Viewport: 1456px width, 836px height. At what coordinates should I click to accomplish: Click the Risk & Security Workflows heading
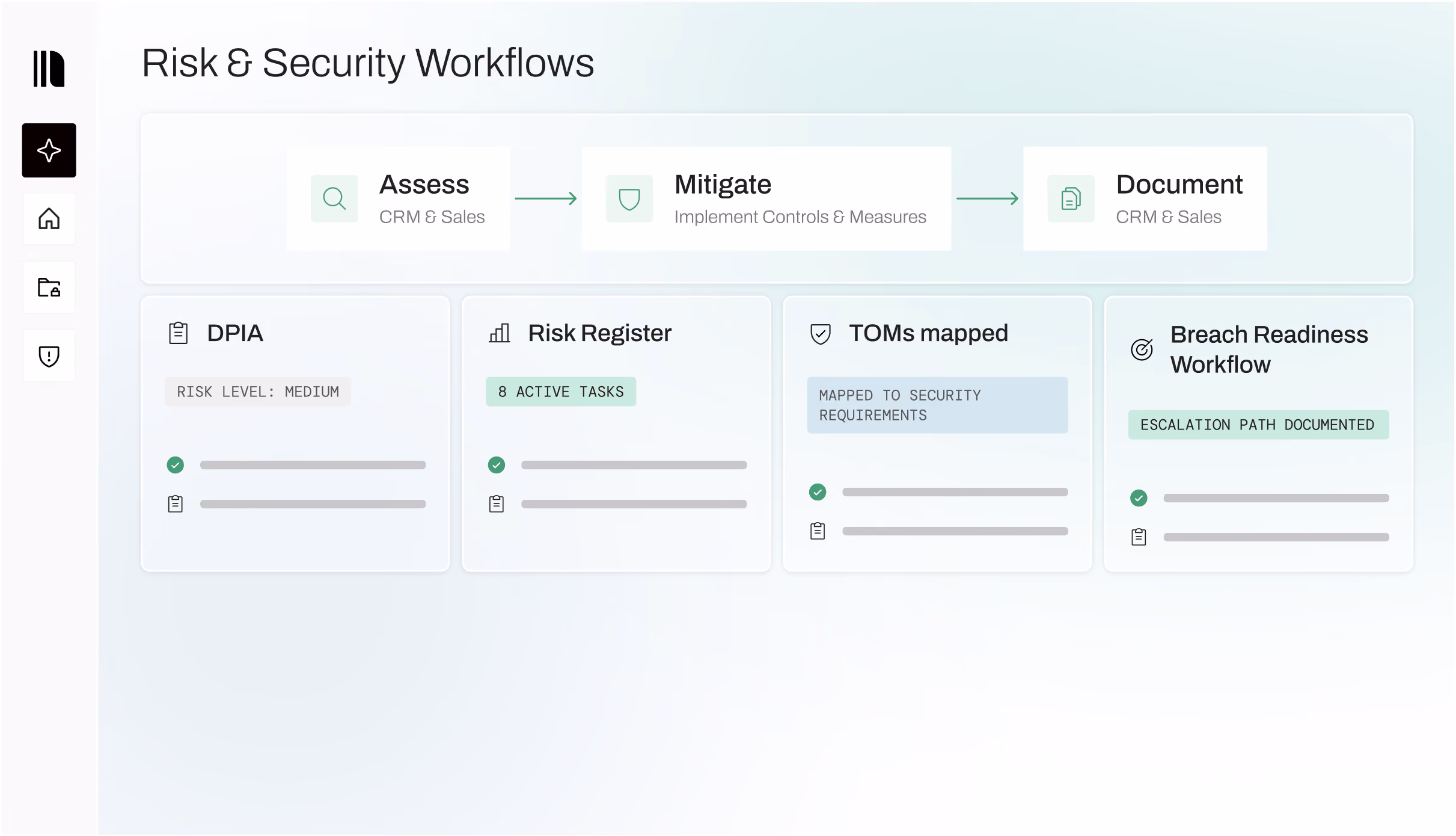[368, 63]
